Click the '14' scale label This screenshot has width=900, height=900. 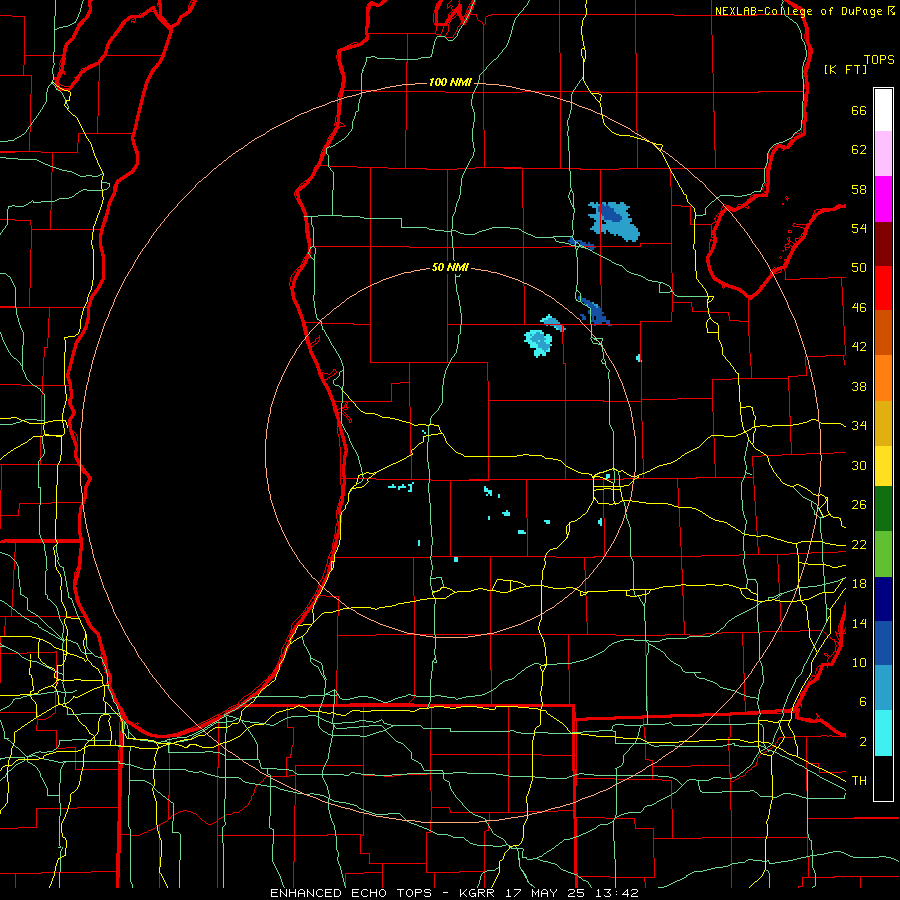pos(859,623)
